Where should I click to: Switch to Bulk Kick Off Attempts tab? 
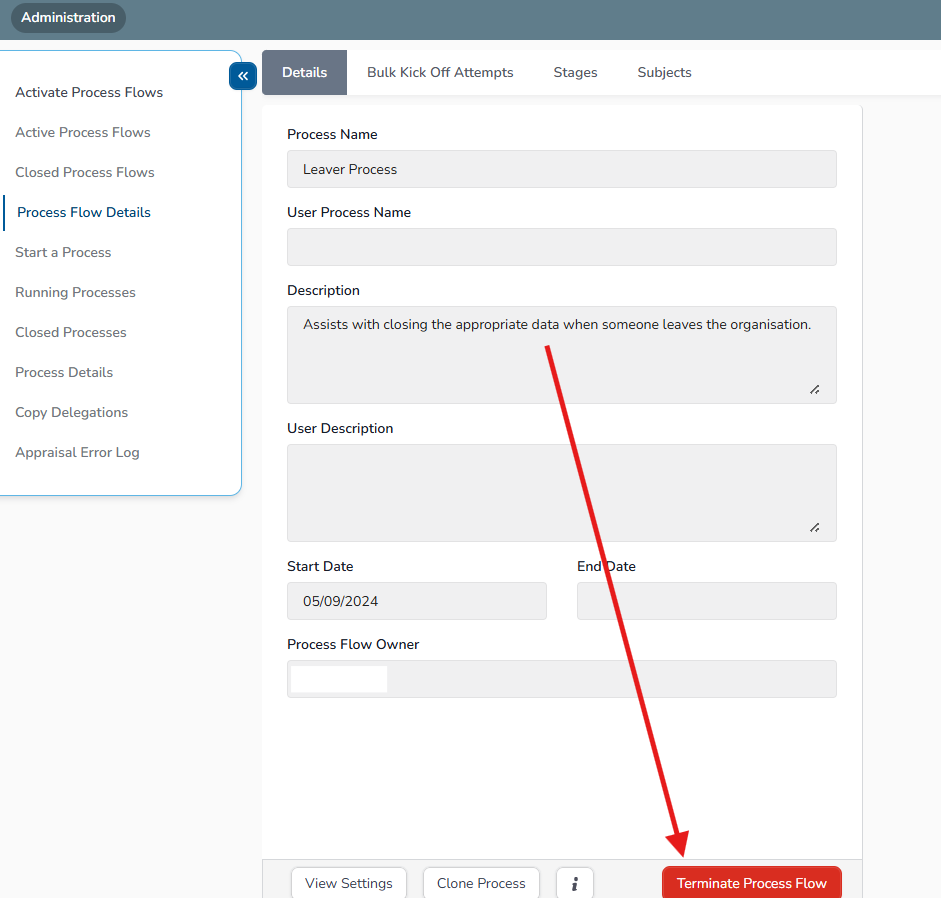click(x=440, y=72)
